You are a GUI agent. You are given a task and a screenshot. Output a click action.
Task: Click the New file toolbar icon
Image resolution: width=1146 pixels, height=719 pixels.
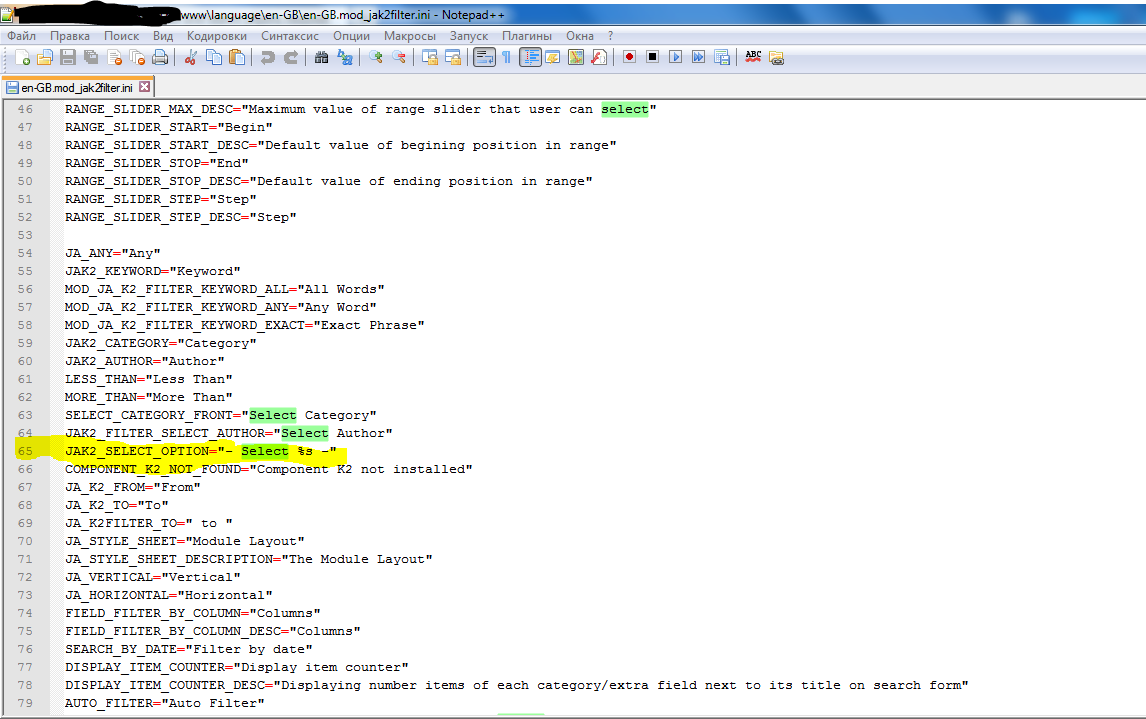coord(22,57)
